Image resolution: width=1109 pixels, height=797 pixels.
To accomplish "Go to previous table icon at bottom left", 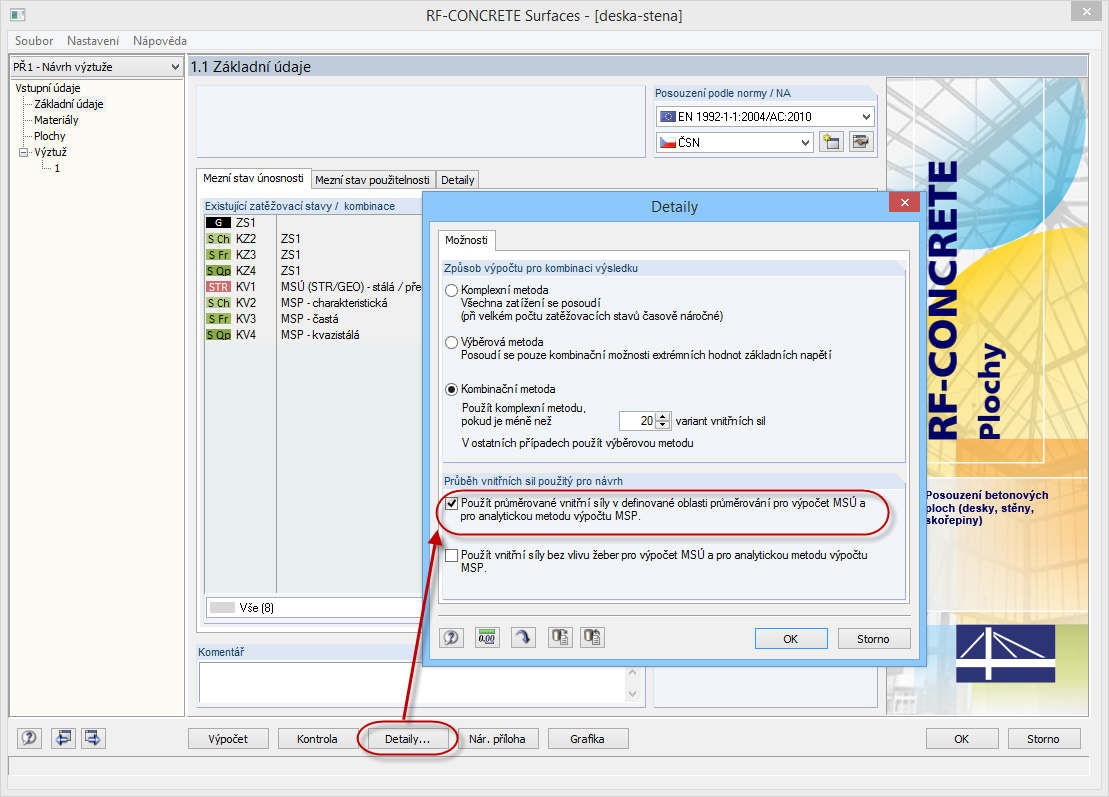I will pyautogui.click(x=62, y=738).
